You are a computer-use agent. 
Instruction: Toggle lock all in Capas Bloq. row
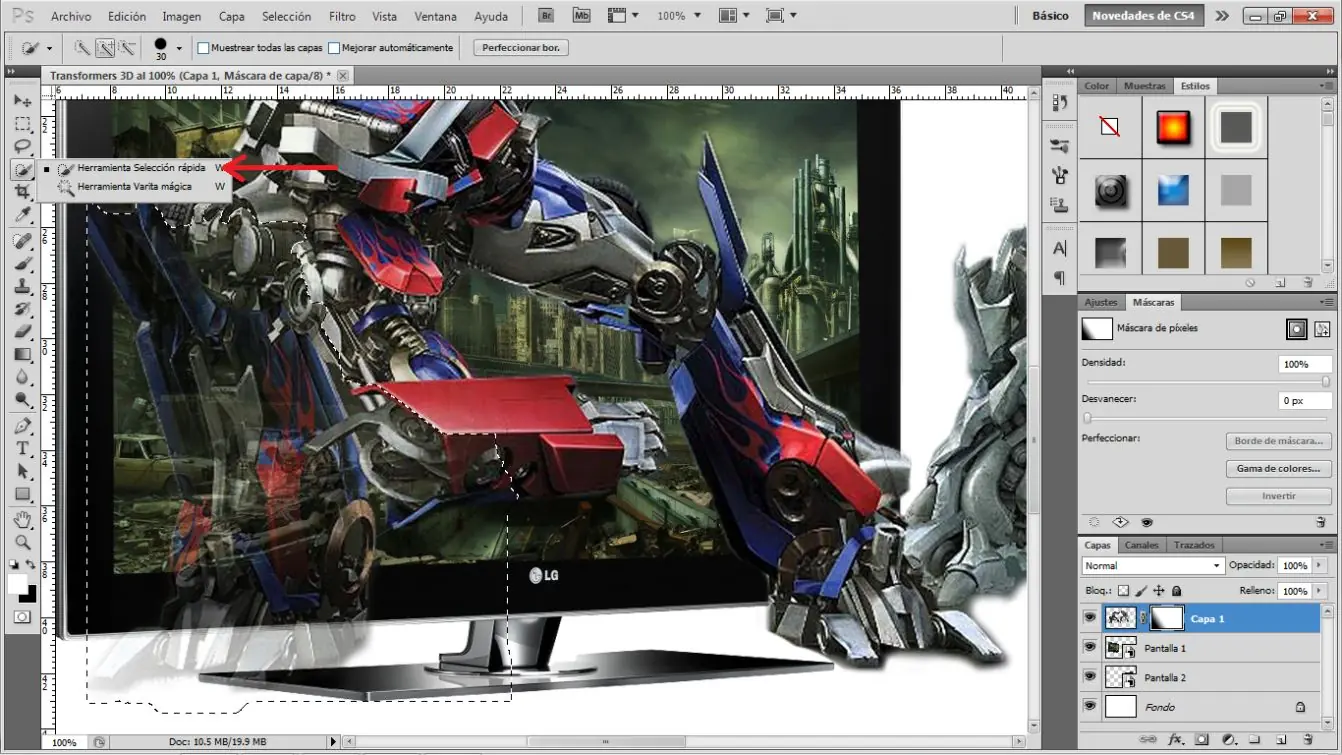1176,591
